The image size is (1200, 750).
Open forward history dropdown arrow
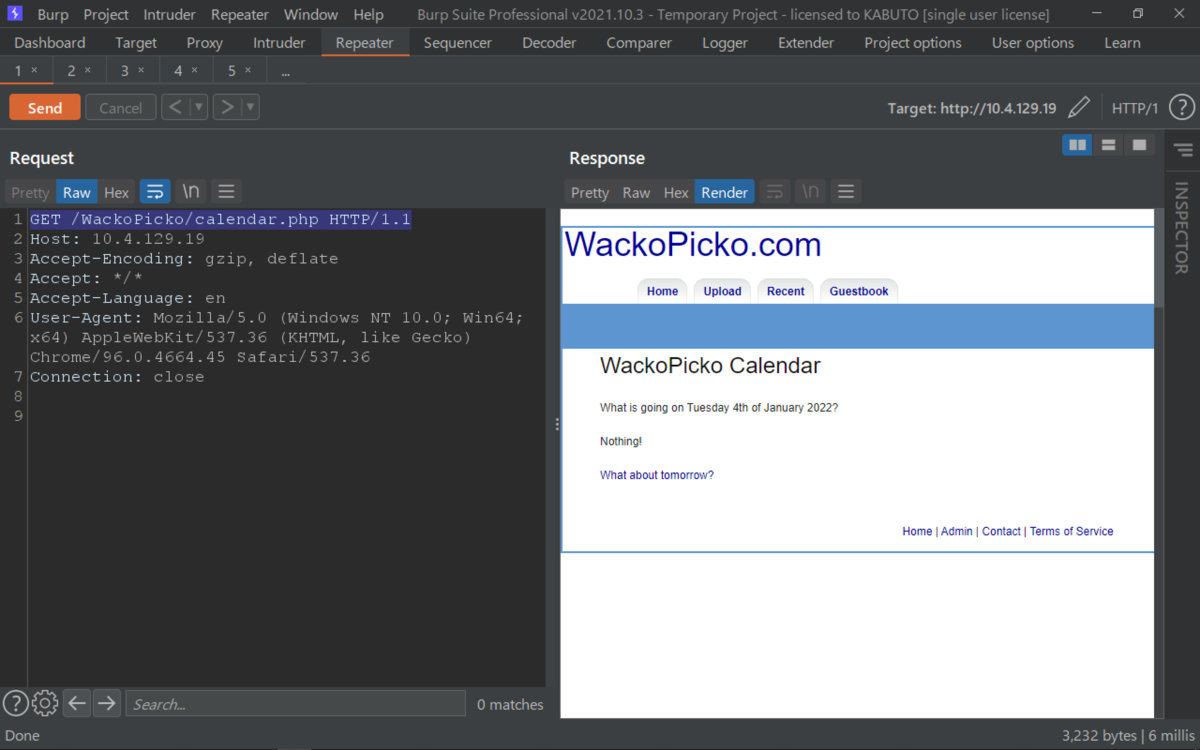(x=250, y=107)
